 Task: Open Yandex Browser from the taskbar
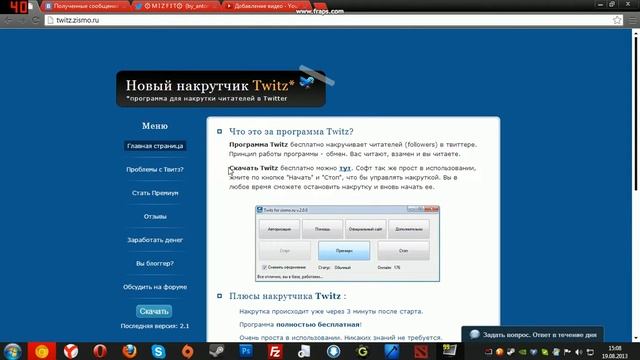[x=71, y=351]
